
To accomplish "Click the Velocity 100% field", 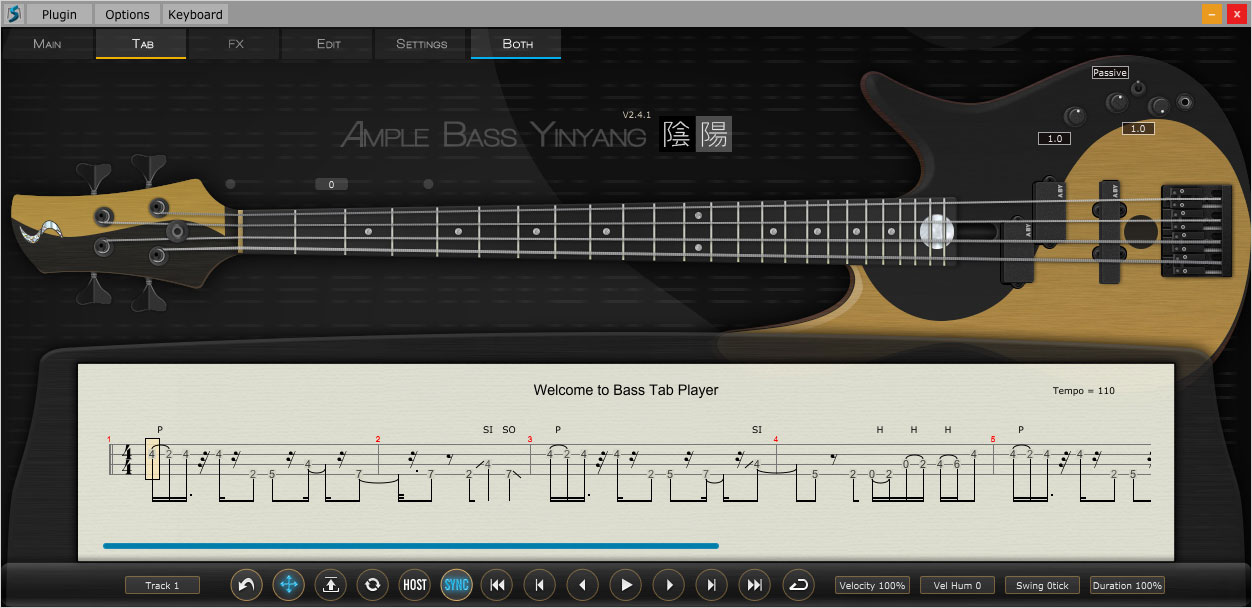I will point(873,586).
